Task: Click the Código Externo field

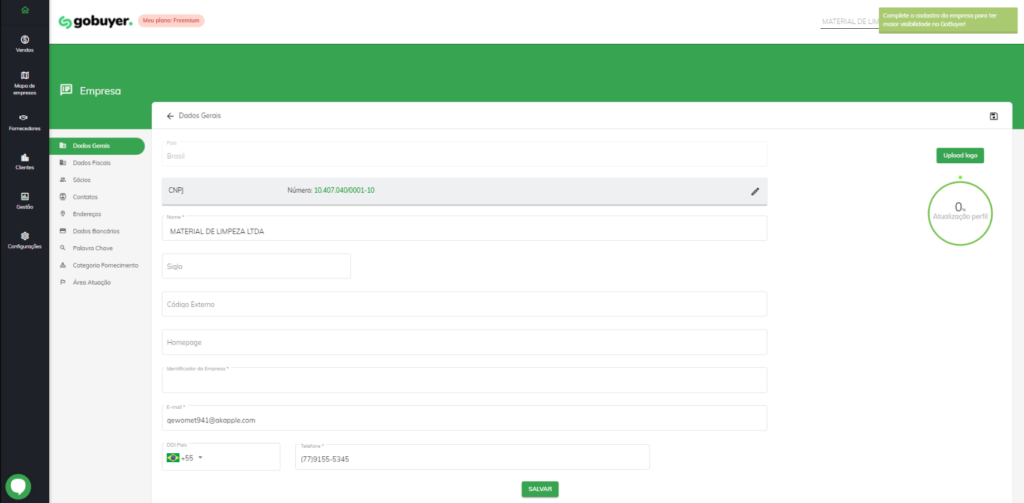Action: (x=464, y=304)
